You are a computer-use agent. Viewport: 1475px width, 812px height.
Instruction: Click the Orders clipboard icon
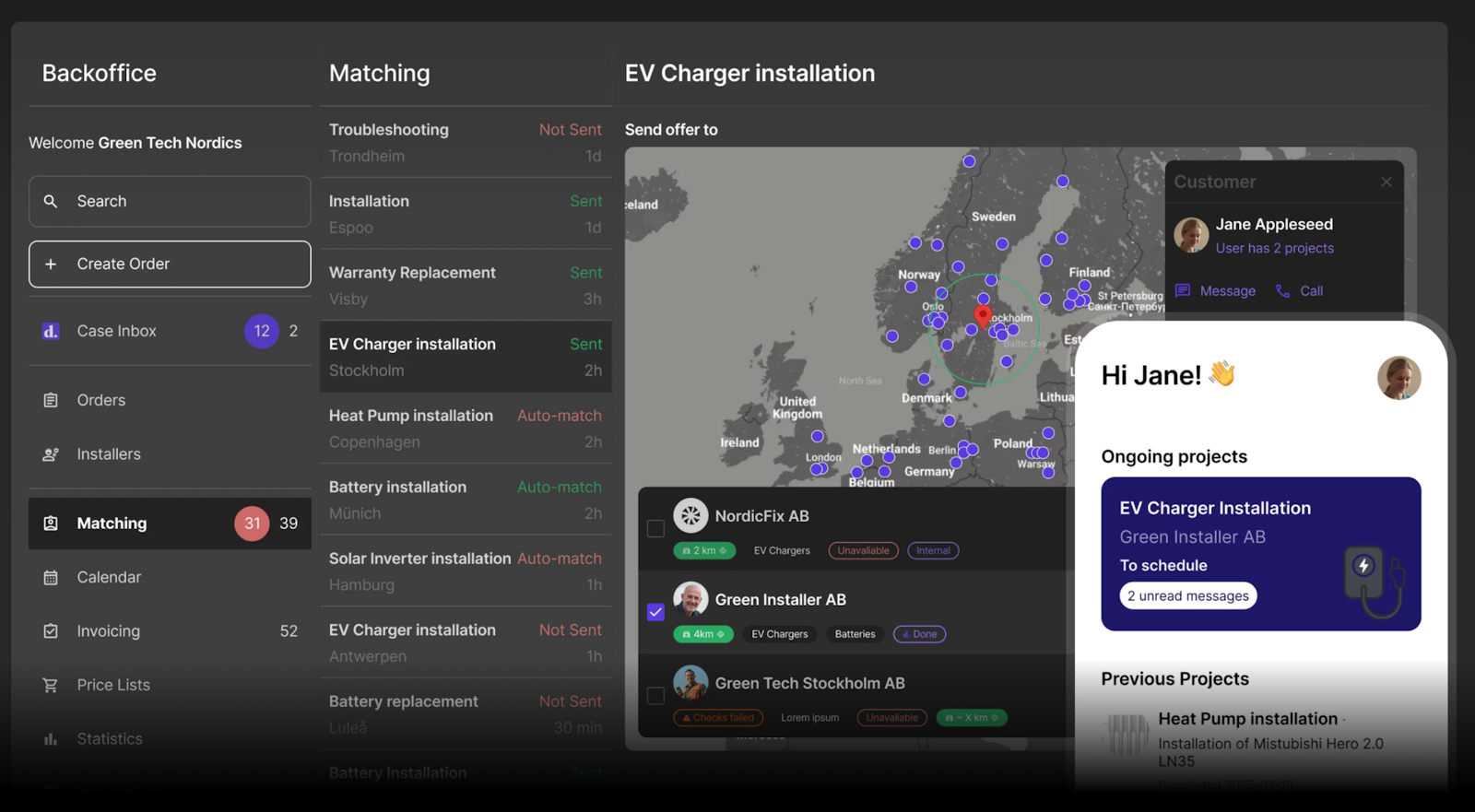[51, 400]
